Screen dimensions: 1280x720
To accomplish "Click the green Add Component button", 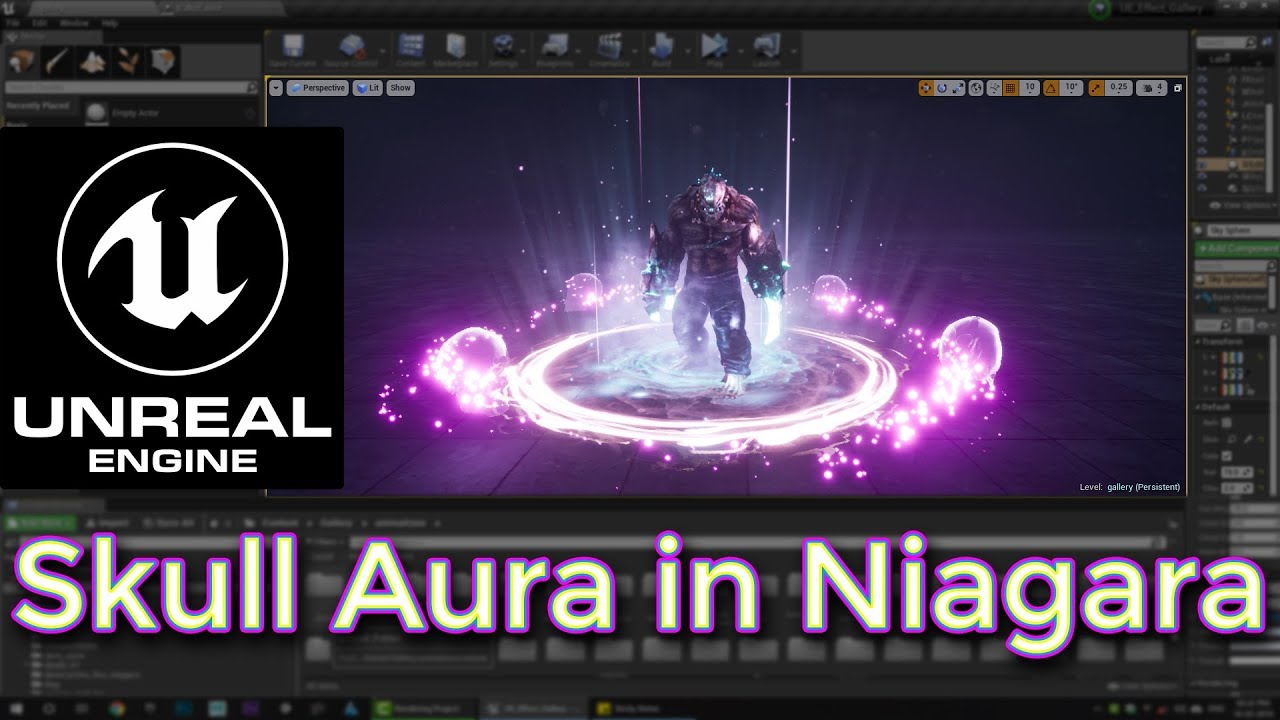I will pyautogui.click(x=1237, y=248).
